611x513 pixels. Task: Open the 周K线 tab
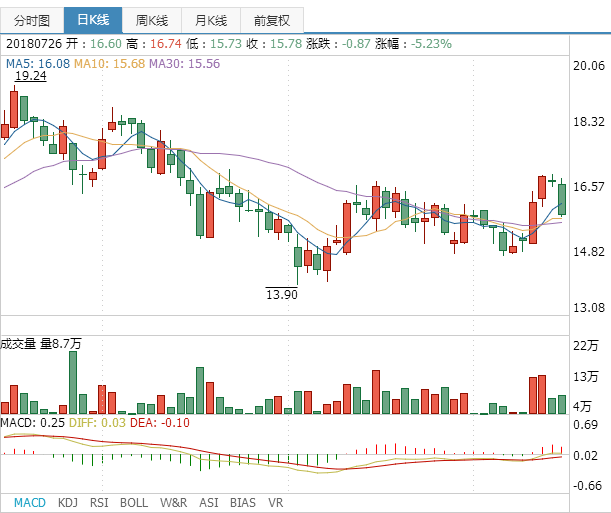coord(152,20)
